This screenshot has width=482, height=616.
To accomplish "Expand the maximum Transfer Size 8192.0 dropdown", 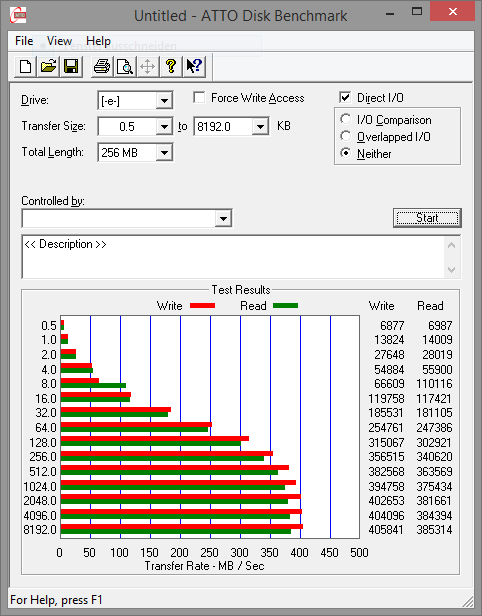I will pos(260,126).
